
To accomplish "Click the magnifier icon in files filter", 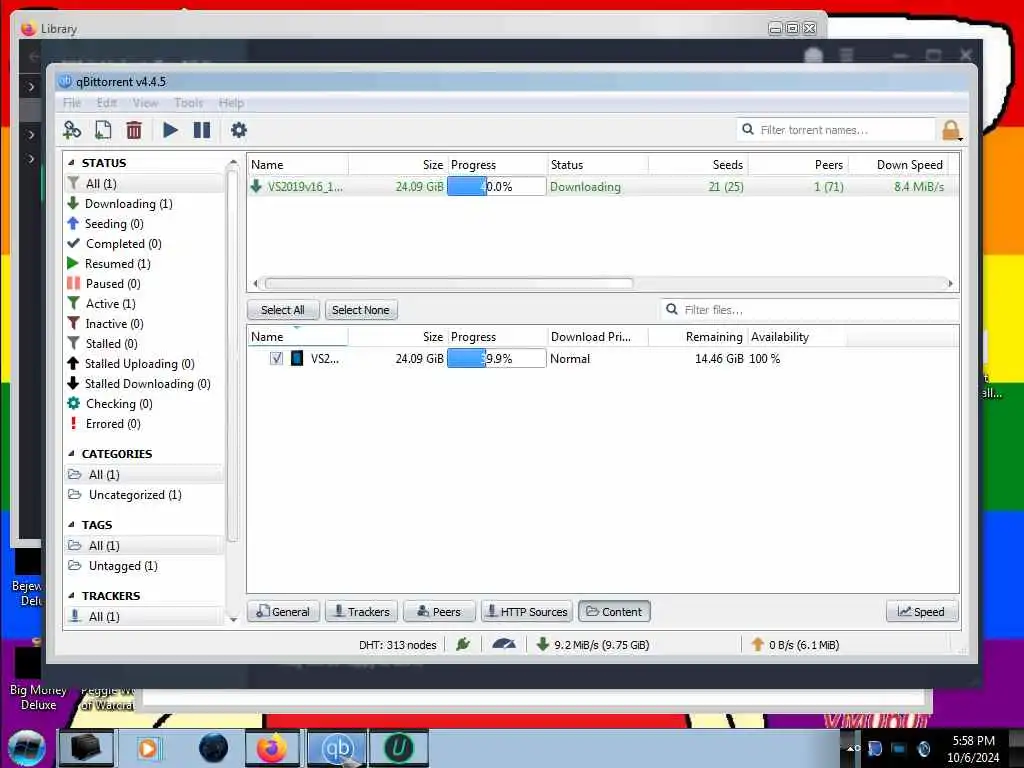I will click(x=671, y=309).
